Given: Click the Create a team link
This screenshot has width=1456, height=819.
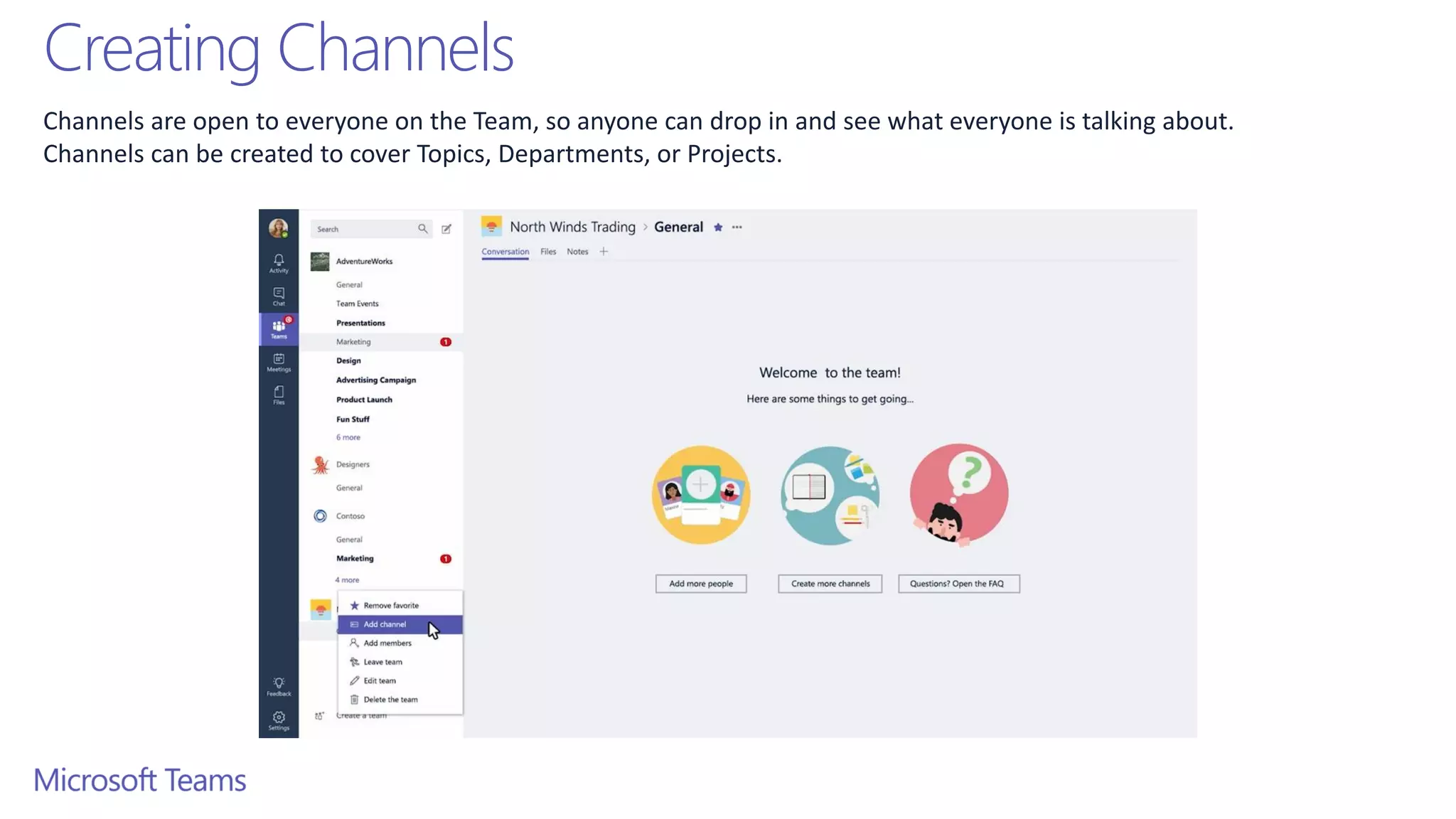Looking at the screenshot, I should click(x=361, y=716).
